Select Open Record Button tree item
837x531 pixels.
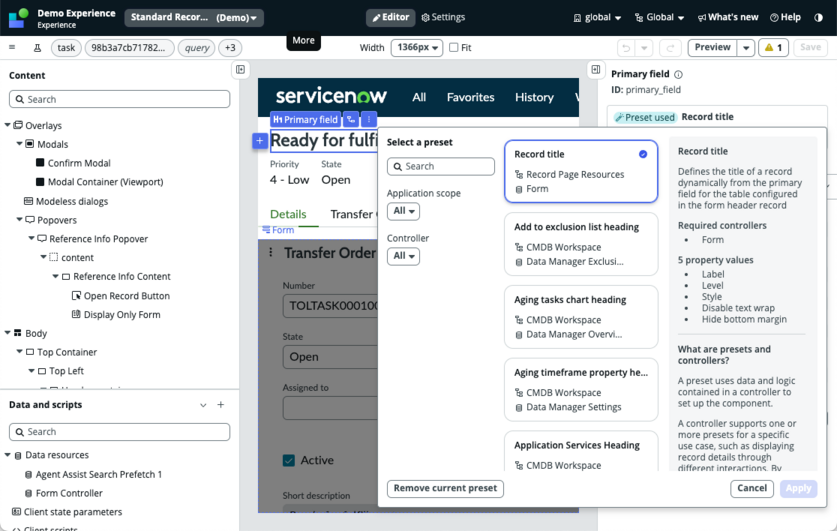[127, 296]
